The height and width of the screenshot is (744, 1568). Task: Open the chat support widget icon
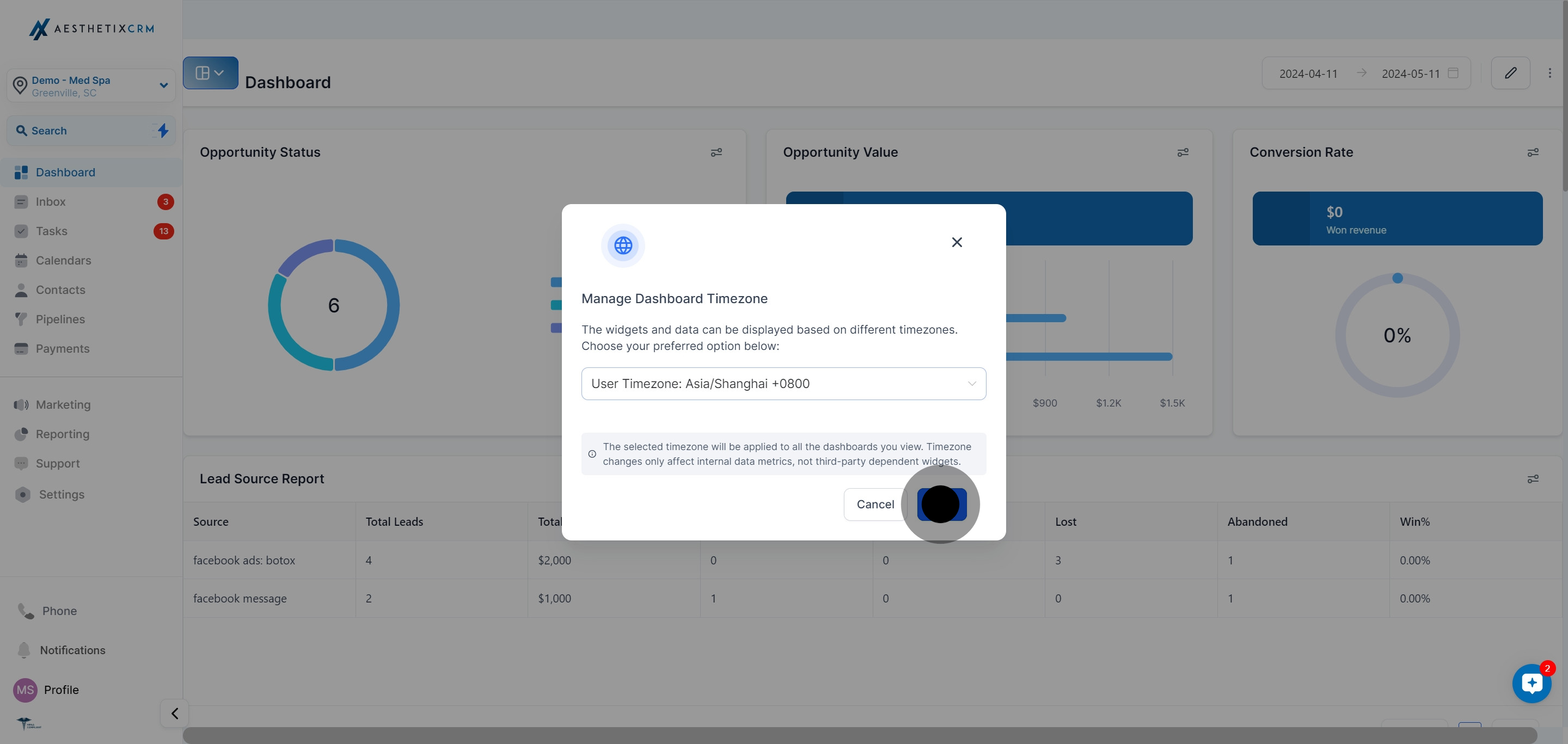(x=1531, y=683)
